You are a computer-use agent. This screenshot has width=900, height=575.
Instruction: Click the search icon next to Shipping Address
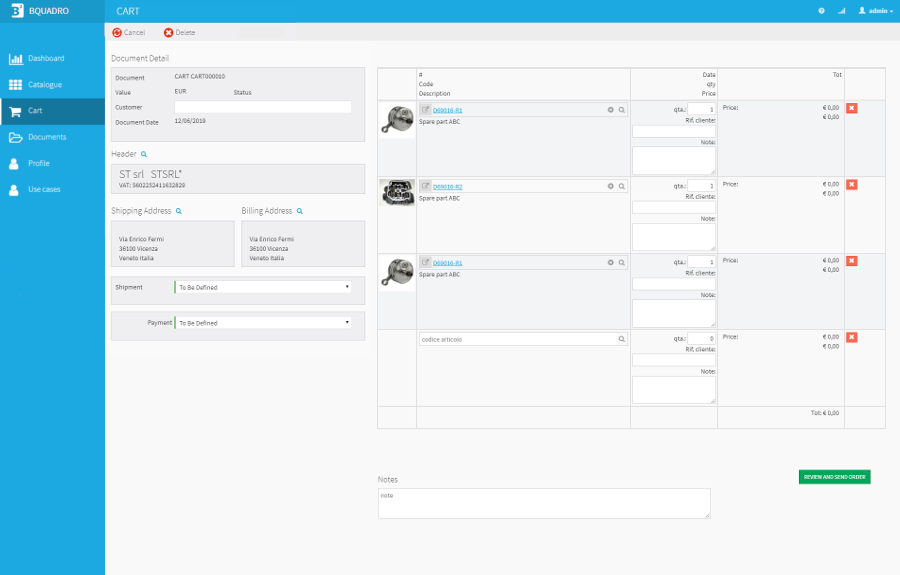[179, 211]
